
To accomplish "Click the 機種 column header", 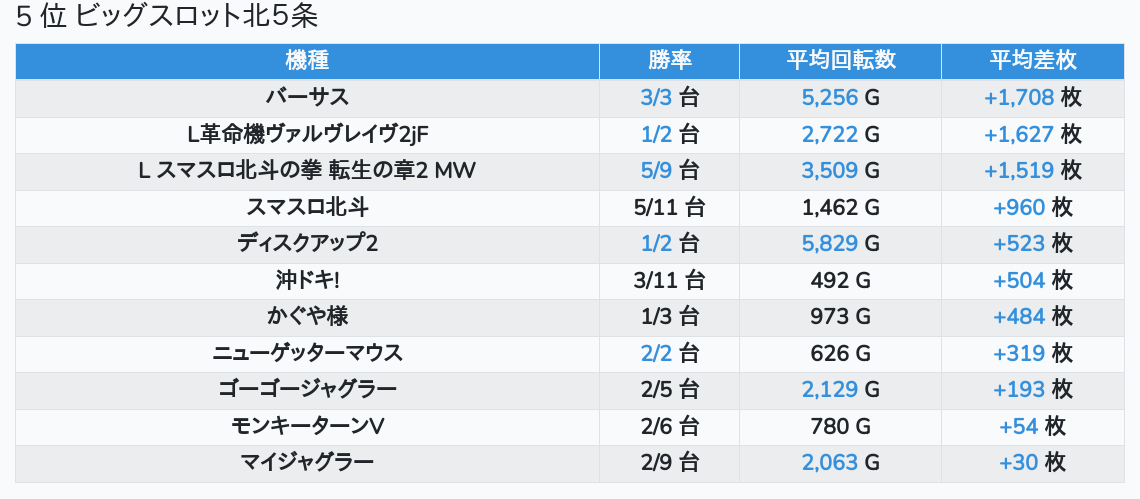I will (x=307, y=60).
